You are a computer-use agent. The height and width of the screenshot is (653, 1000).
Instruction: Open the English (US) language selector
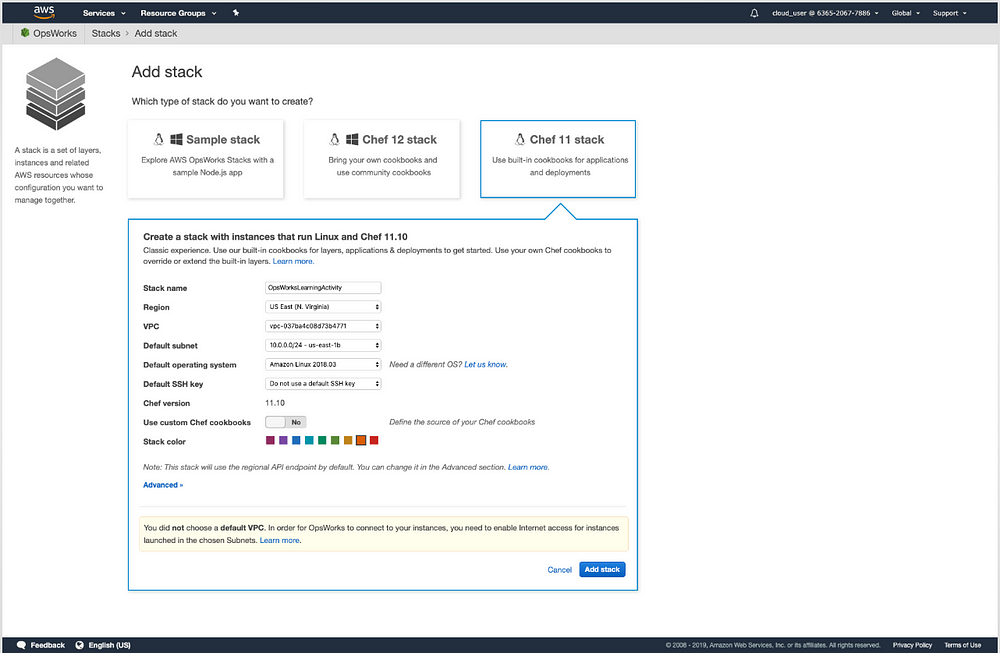click(109, 645)
